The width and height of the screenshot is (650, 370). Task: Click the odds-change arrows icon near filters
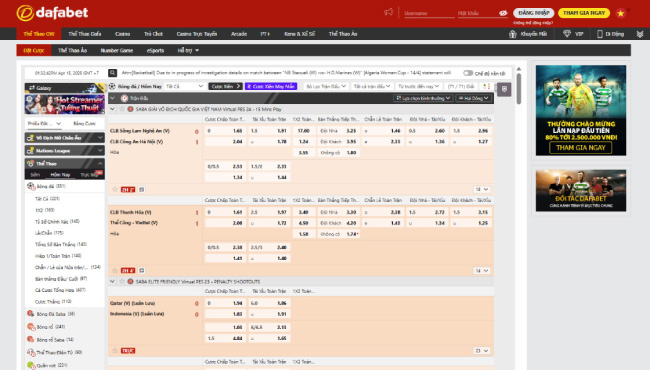[486, 86]
